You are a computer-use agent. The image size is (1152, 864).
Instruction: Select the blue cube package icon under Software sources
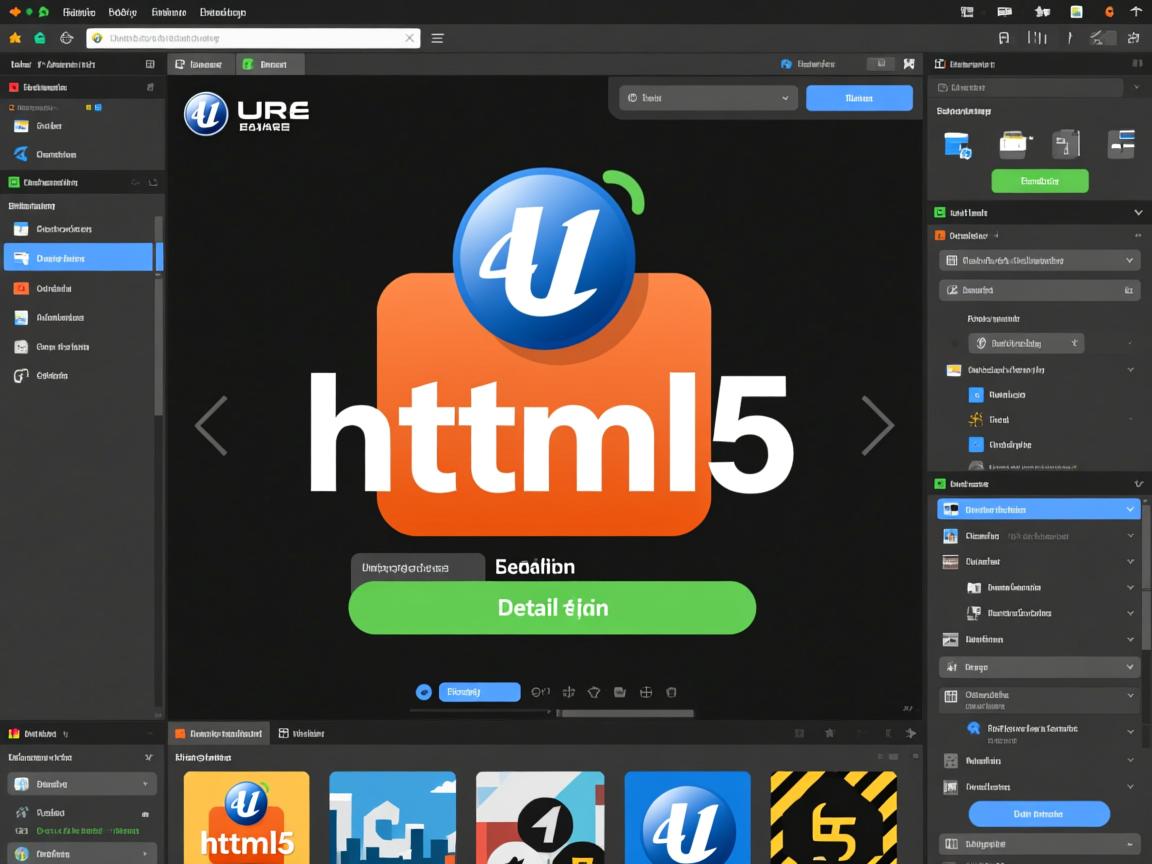958,143
